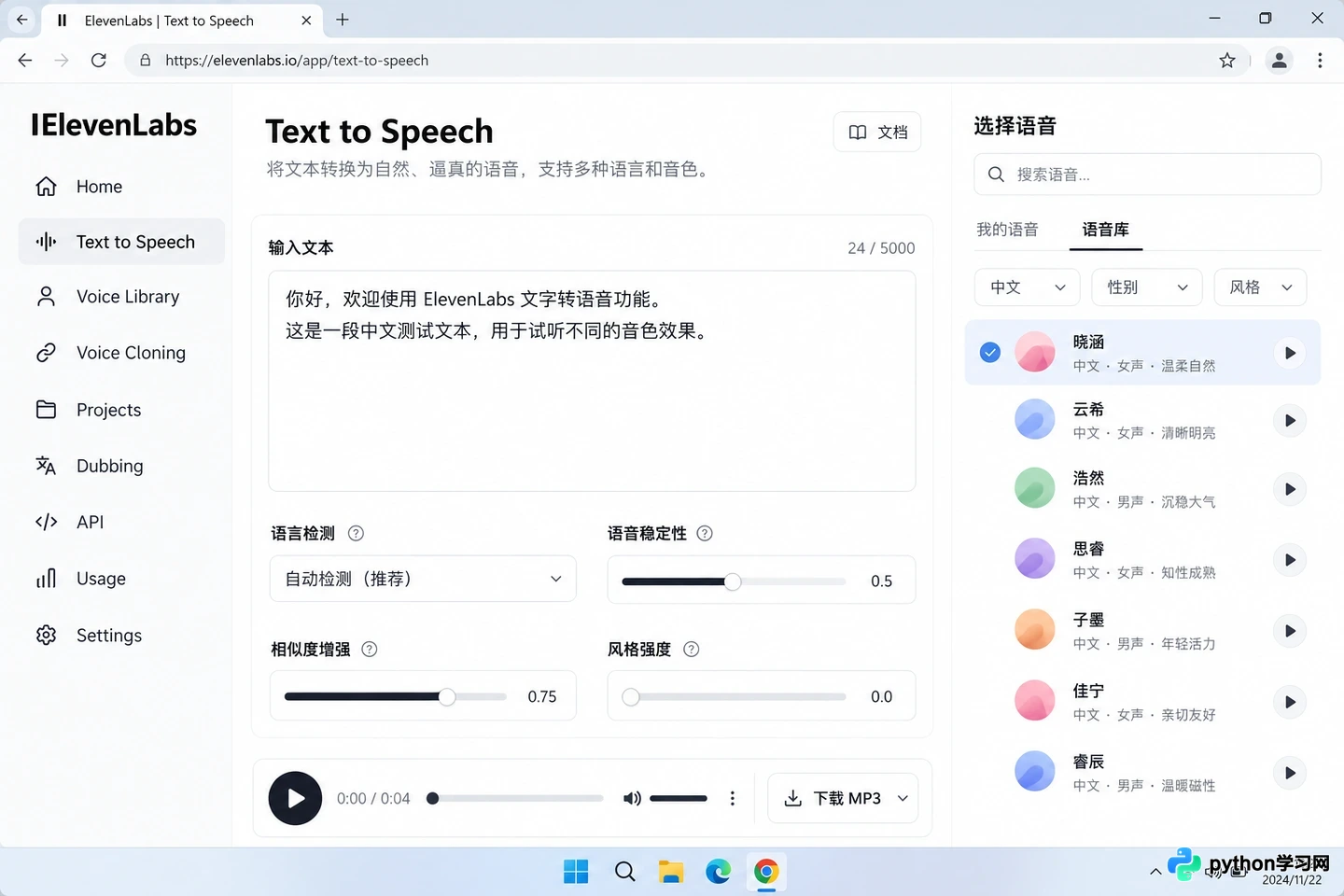This screenshot has height=896, width=1344.
Task: Play preview of voice 晓涵
Action: [x=1290, y=353]
